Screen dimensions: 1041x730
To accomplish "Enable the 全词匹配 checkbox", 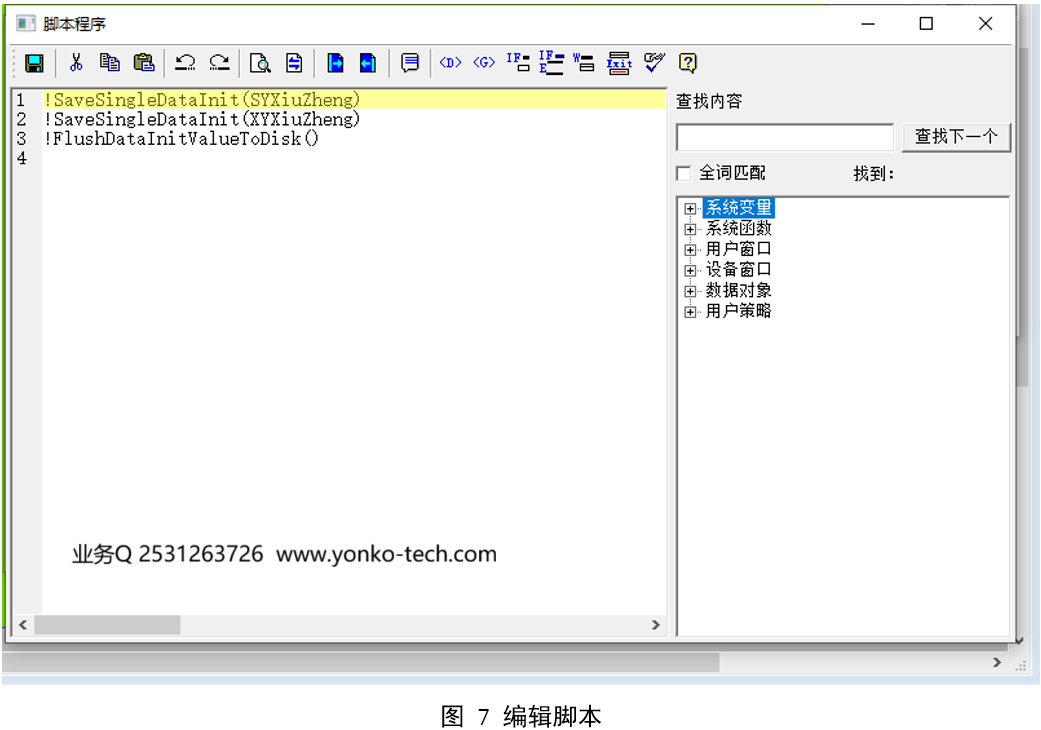I will tap(684, 174).
